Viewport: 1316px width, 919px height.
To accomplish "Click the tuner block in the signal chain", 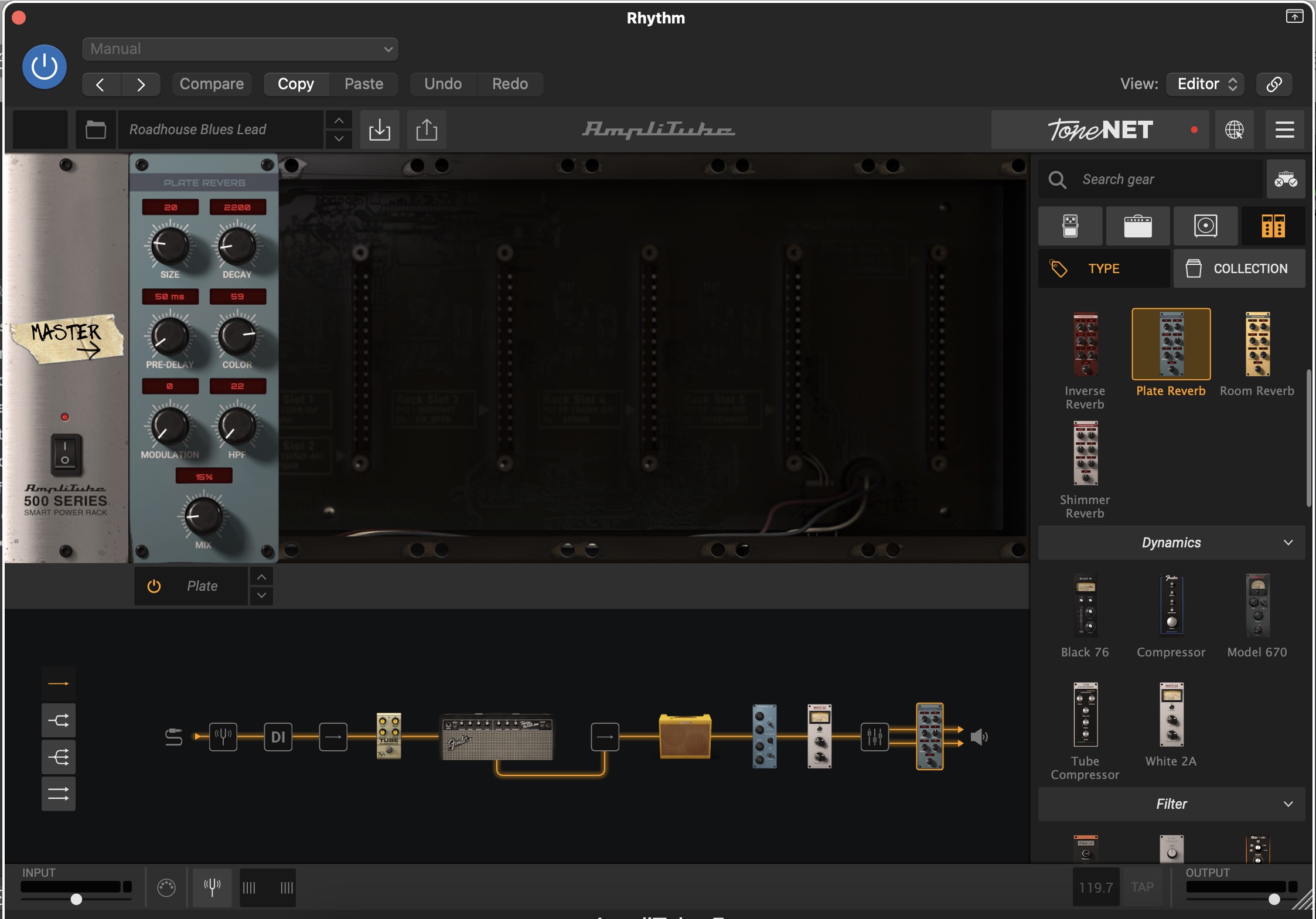I will 223,737.
